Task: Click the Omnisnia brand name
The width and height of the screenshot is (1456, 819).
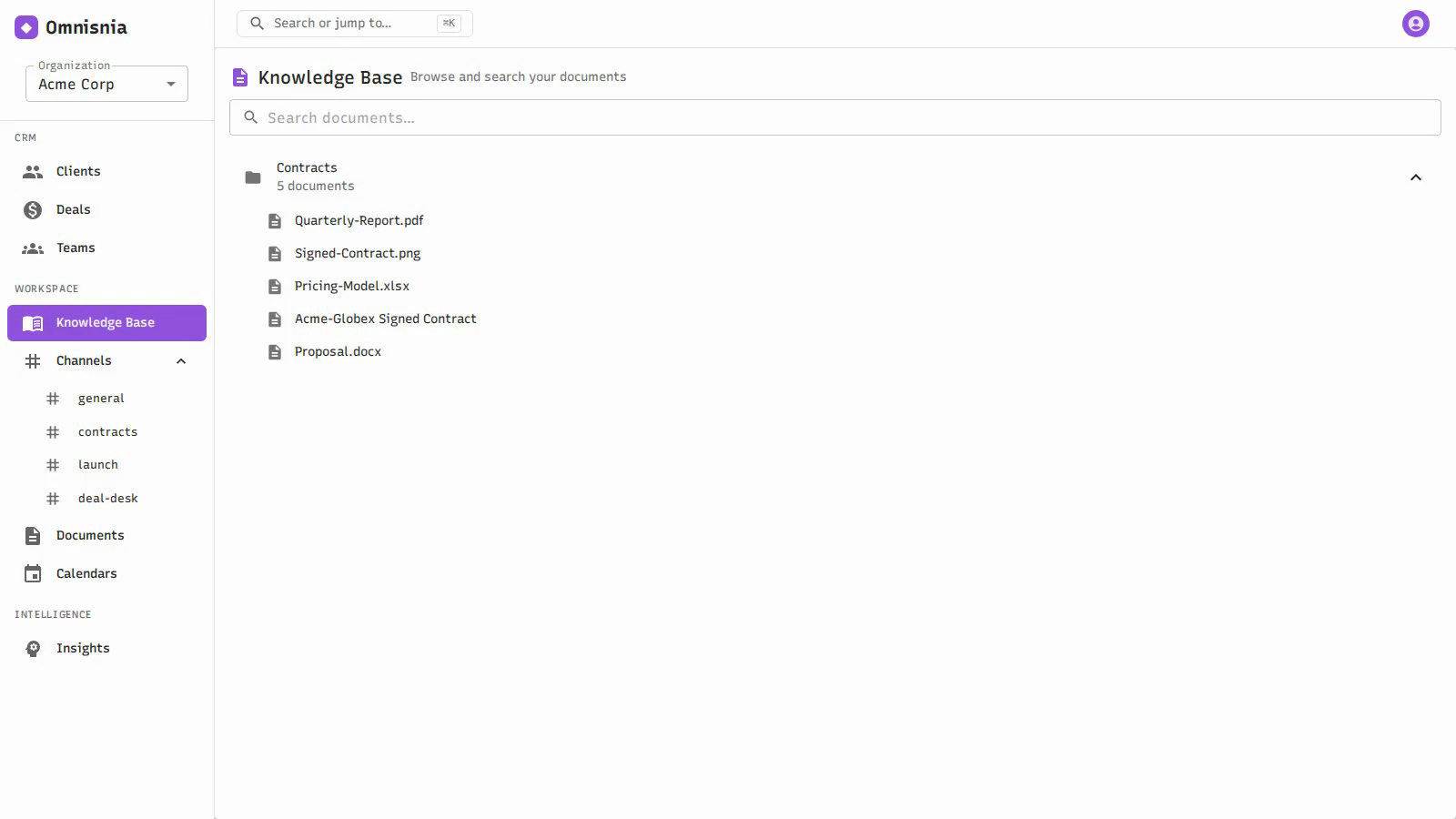Action: click(86, 27)
